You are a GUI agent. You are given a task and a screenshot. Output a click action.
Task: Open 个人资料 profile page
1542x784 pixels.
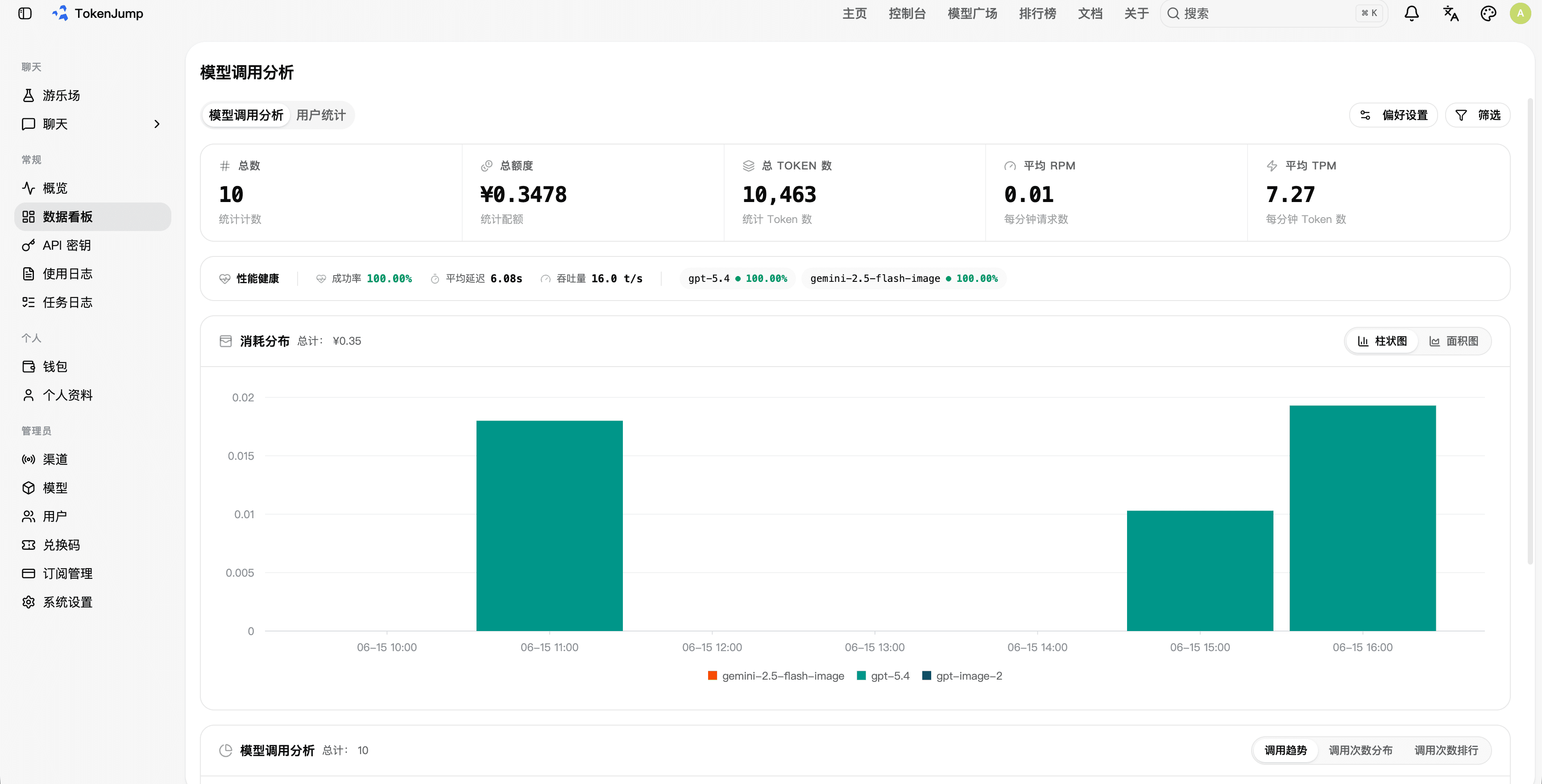point(93,395)
